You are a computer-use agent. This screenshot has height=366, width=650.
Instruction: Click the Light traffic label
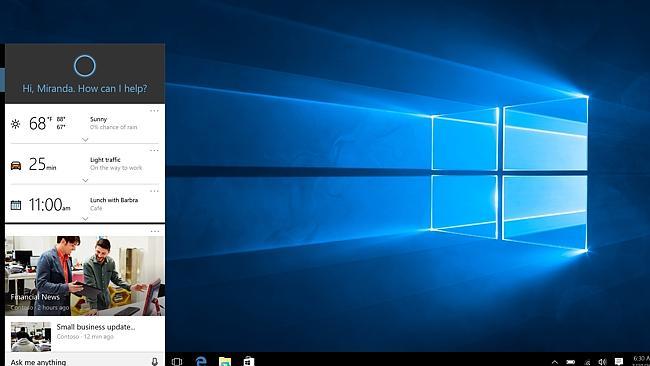(105, 160)
